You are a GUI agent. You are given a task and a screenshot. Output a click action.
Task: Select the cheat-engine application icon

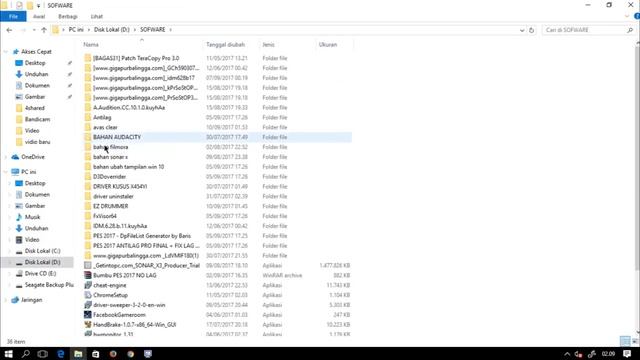pos(88,285)
